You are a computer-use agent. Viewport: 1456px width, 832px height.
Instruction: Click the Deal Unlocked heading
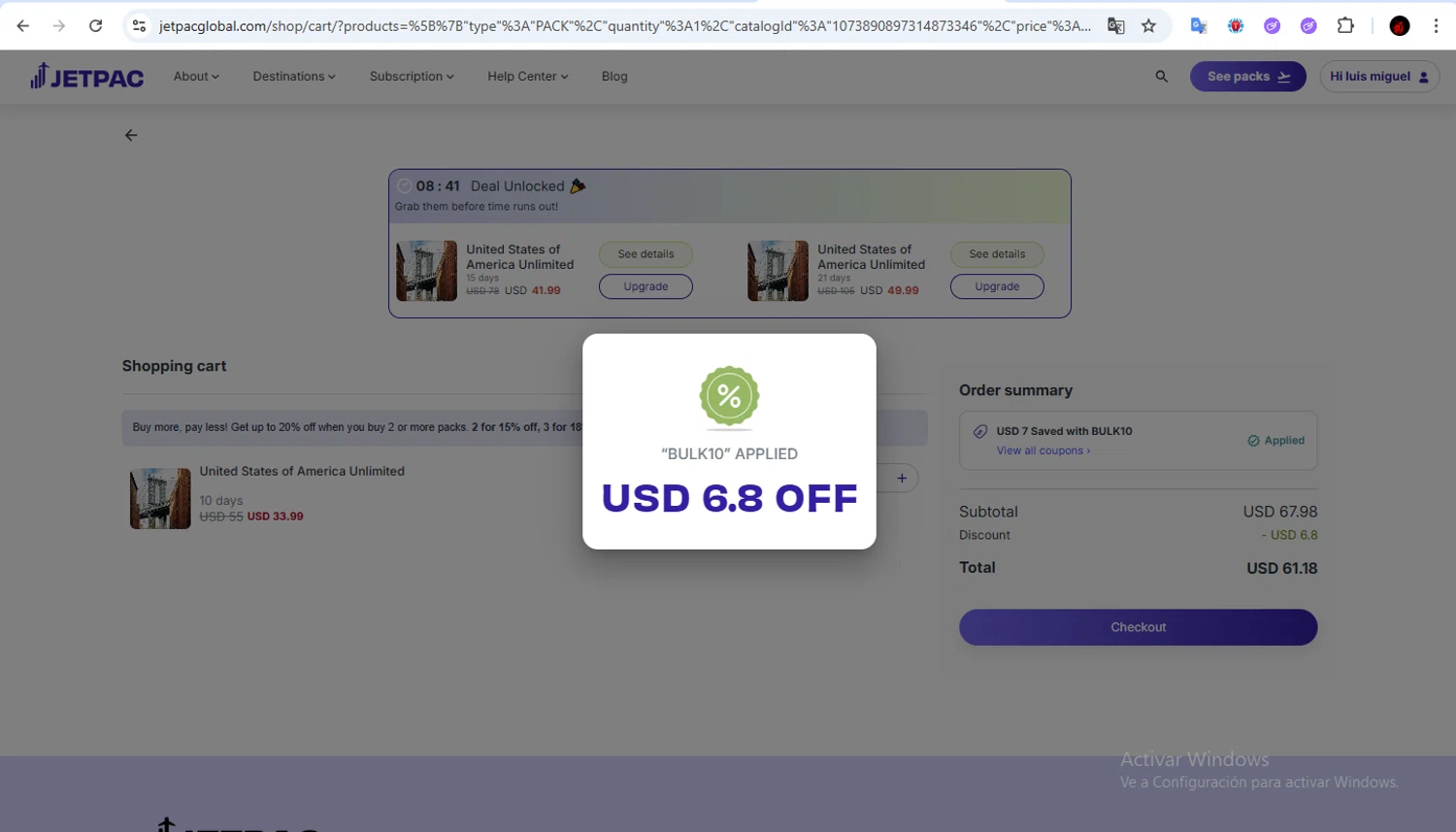point(517,186)
